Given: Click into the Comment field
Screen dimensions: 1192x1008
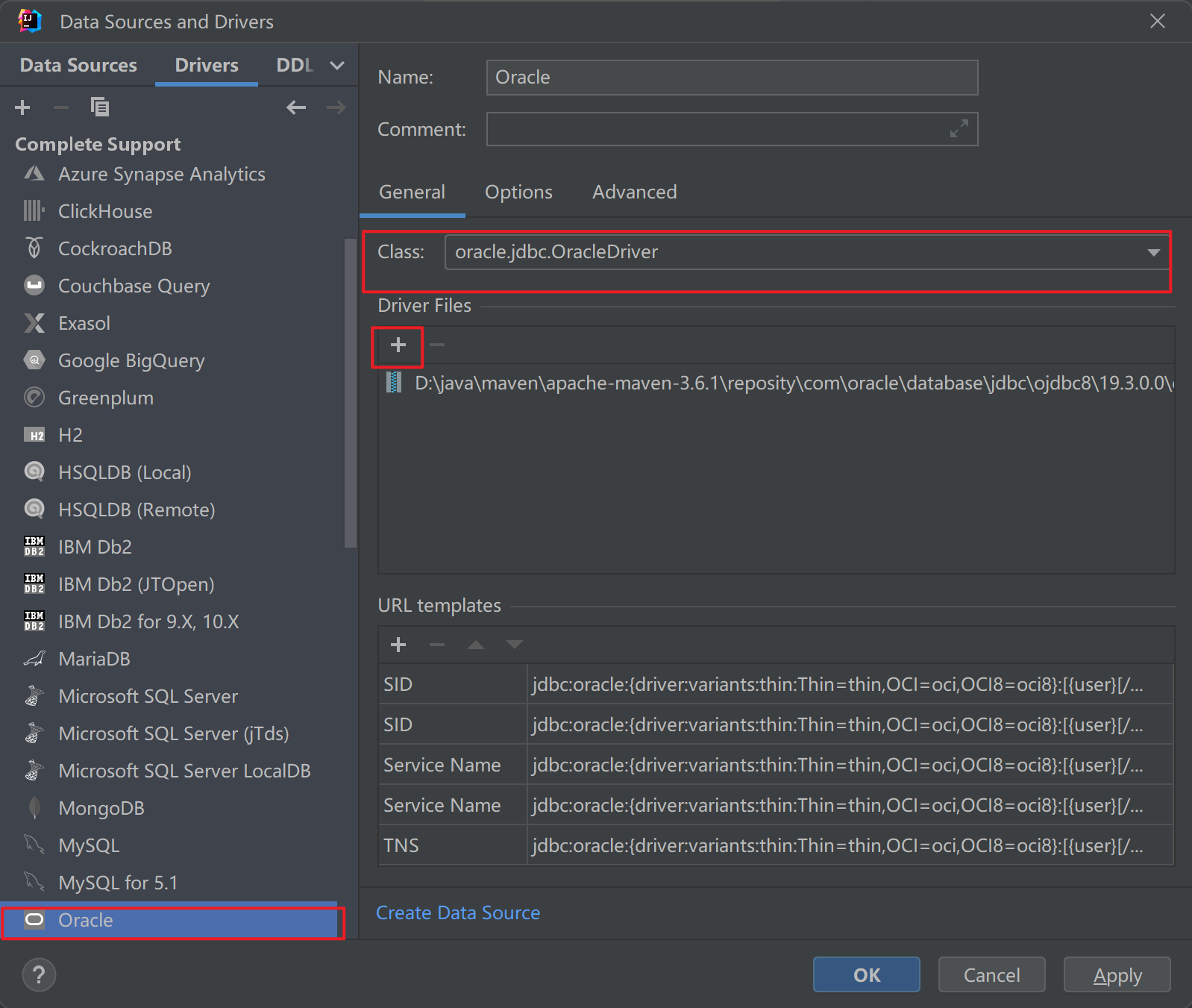Looking at the screenshot, I should (732, 129).
